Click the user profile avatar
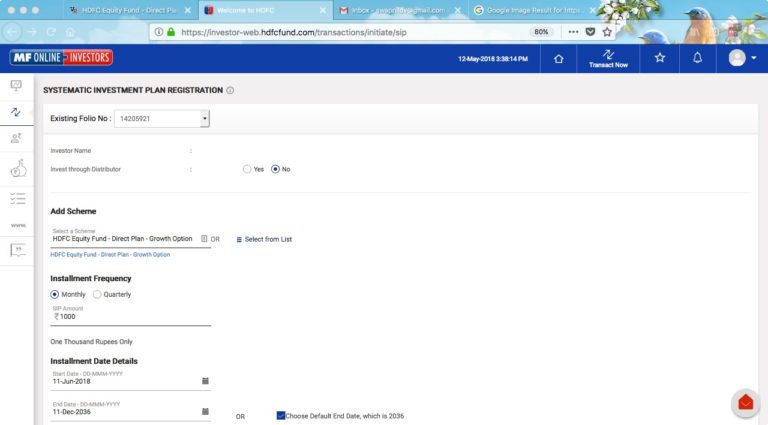This screenshot has width=768, height=425. click(737, 58)
